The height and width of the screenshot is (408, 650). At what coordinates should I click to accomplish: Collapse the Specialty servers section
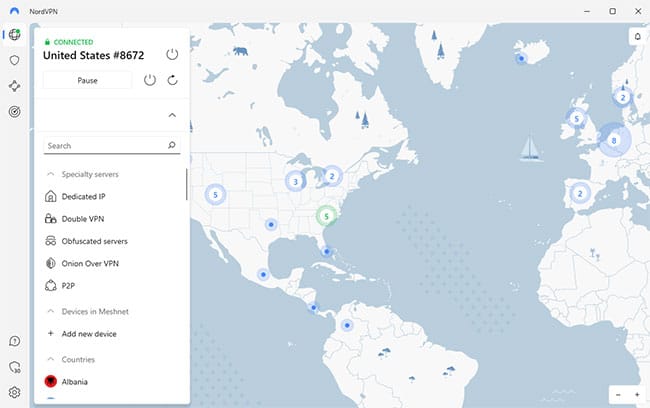pyautogui.click(x=50, y=174)
